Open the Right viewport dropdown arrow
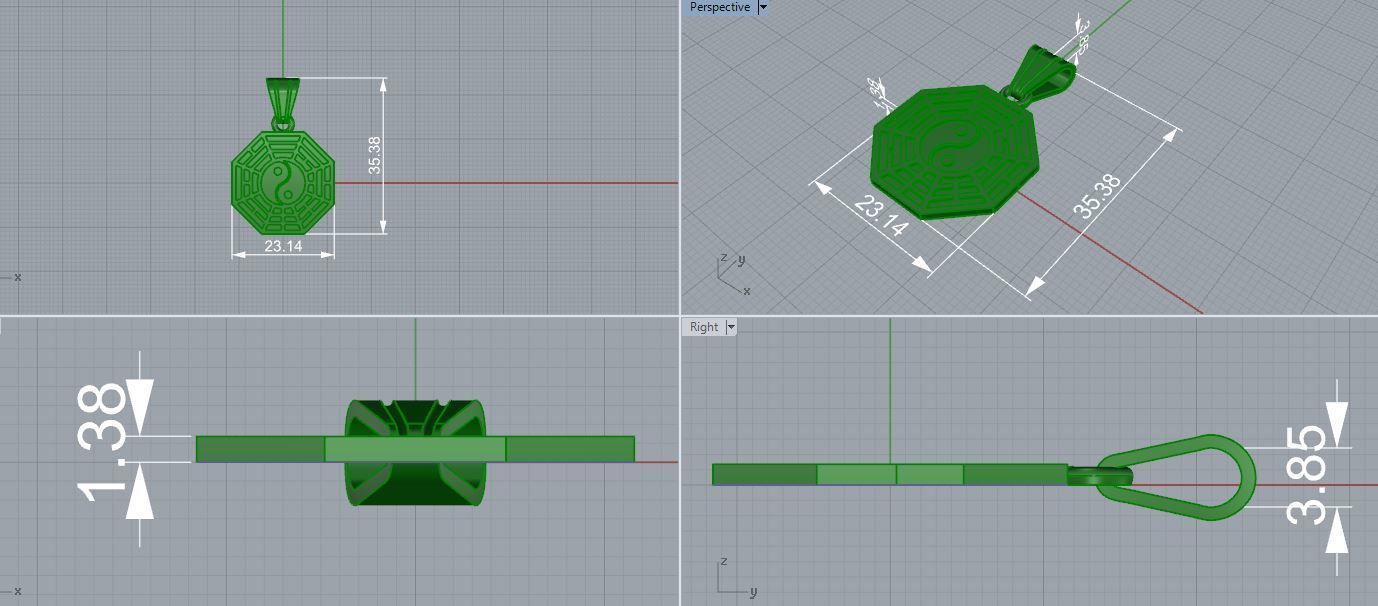Viewport: 1378px width, 606px height. pos(731,327)
